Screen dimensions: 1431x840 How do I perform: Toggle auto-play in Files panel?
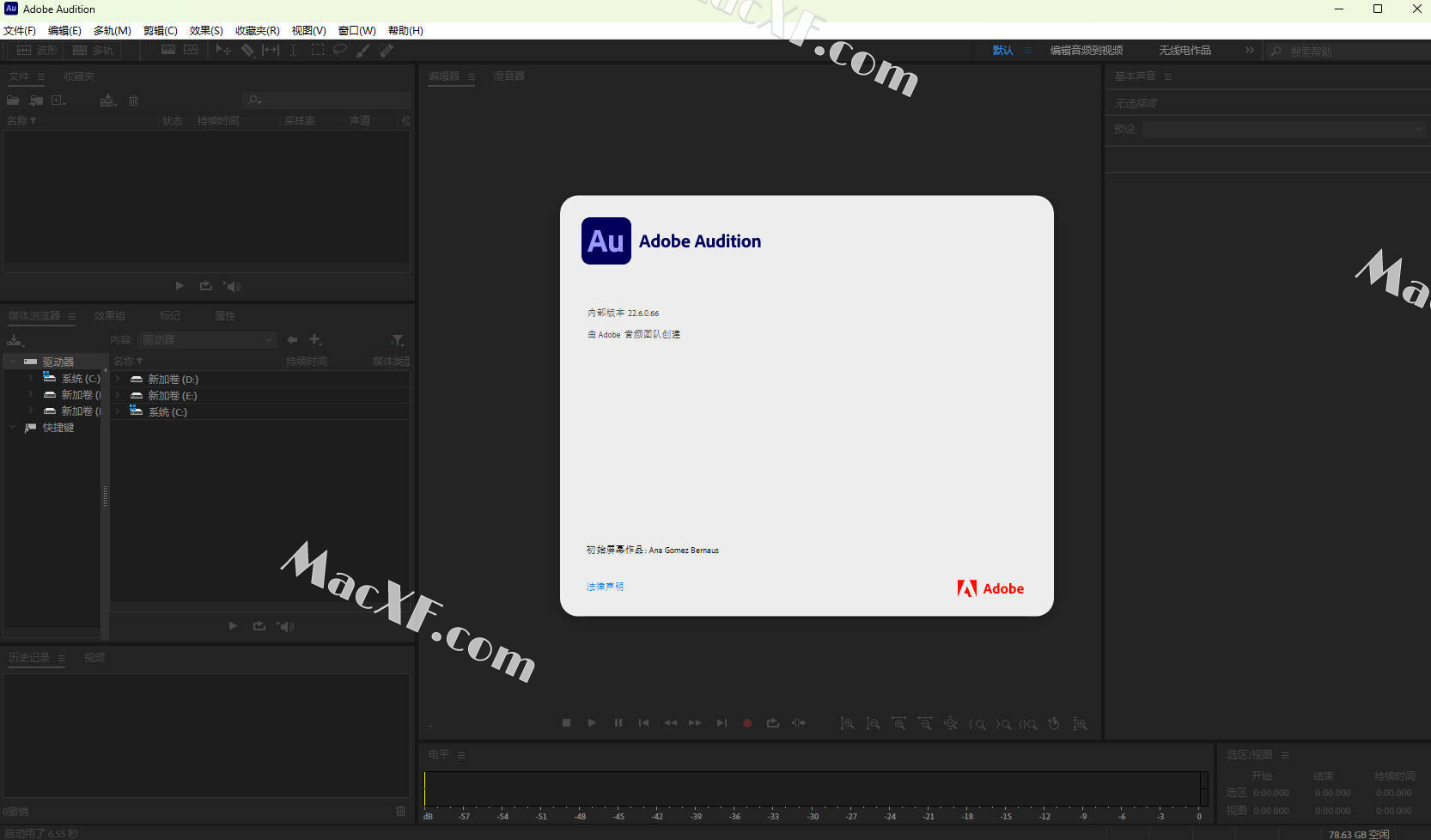click(x=232, y=286)
